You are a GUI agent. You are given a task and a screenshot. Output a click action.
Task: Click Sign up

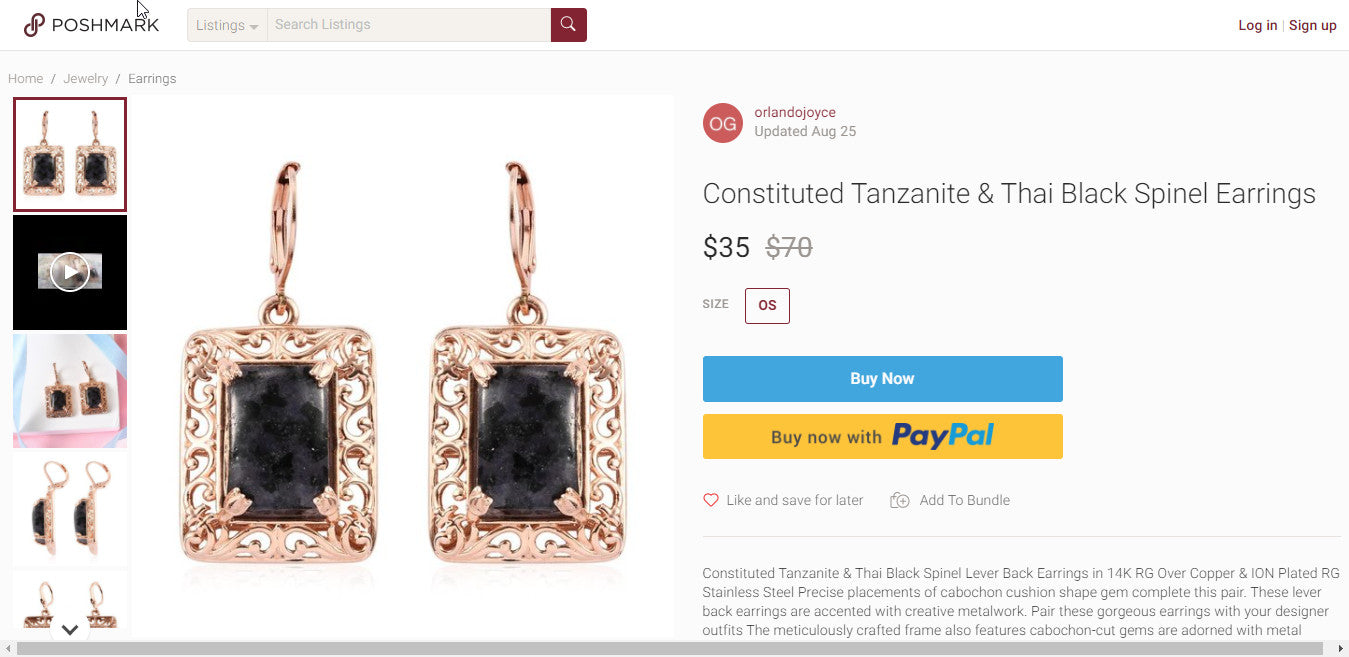point(1312,25)
